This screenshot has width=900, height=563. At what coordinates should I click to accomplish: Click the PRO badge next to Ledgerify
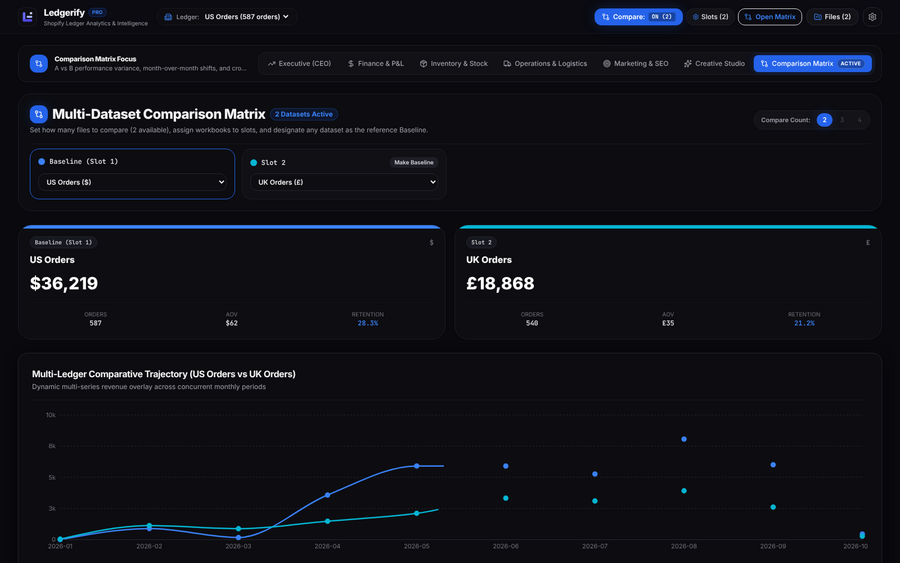click(98, 12)
